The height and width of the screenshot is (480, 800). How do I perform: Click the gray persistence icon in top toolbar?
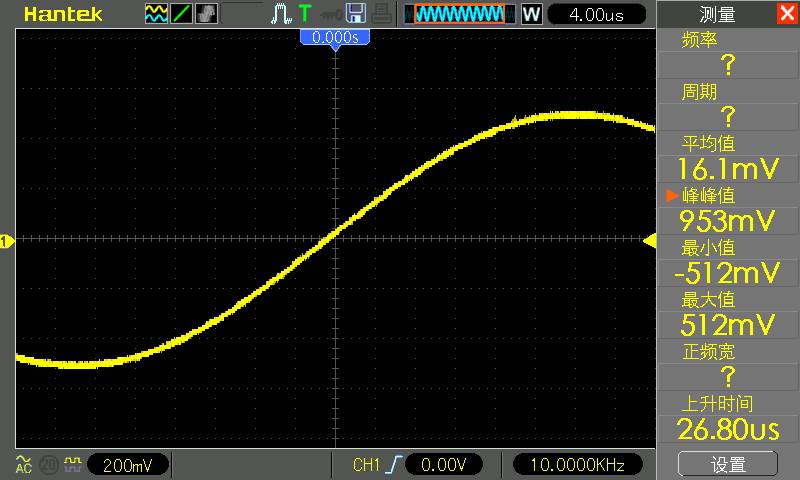[206, 14]
